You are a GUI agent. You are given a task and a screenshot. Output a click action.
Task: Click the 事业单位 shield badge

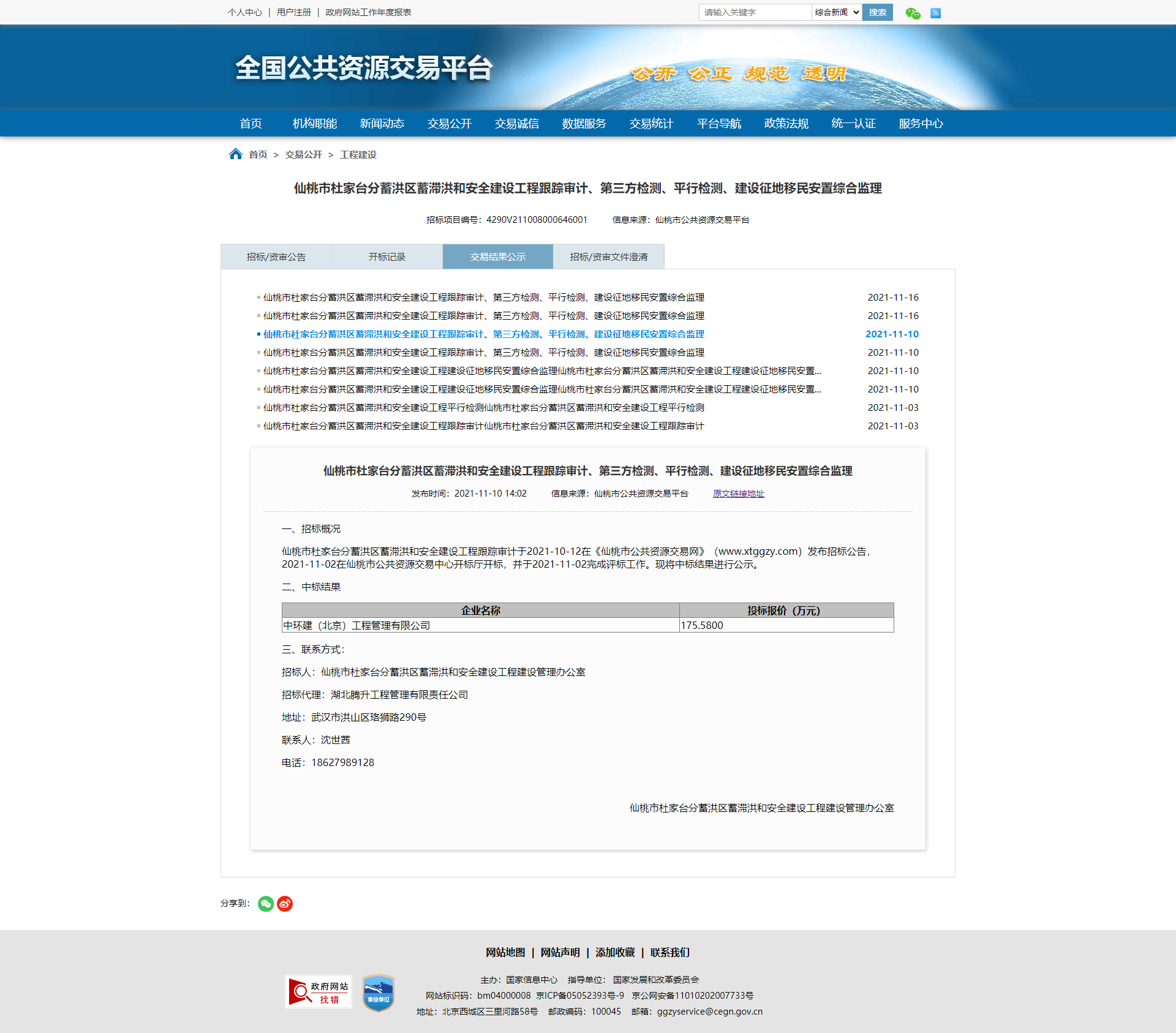pos(379,993)
